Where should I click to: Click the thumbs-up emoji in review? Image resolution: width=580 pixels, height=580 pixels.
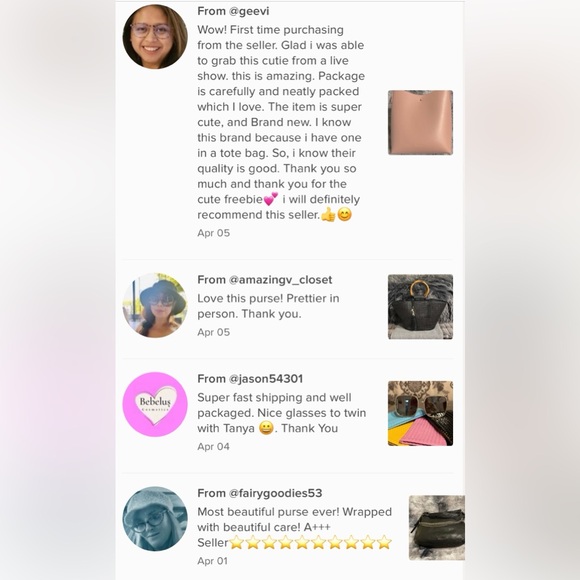click(328, 215)
